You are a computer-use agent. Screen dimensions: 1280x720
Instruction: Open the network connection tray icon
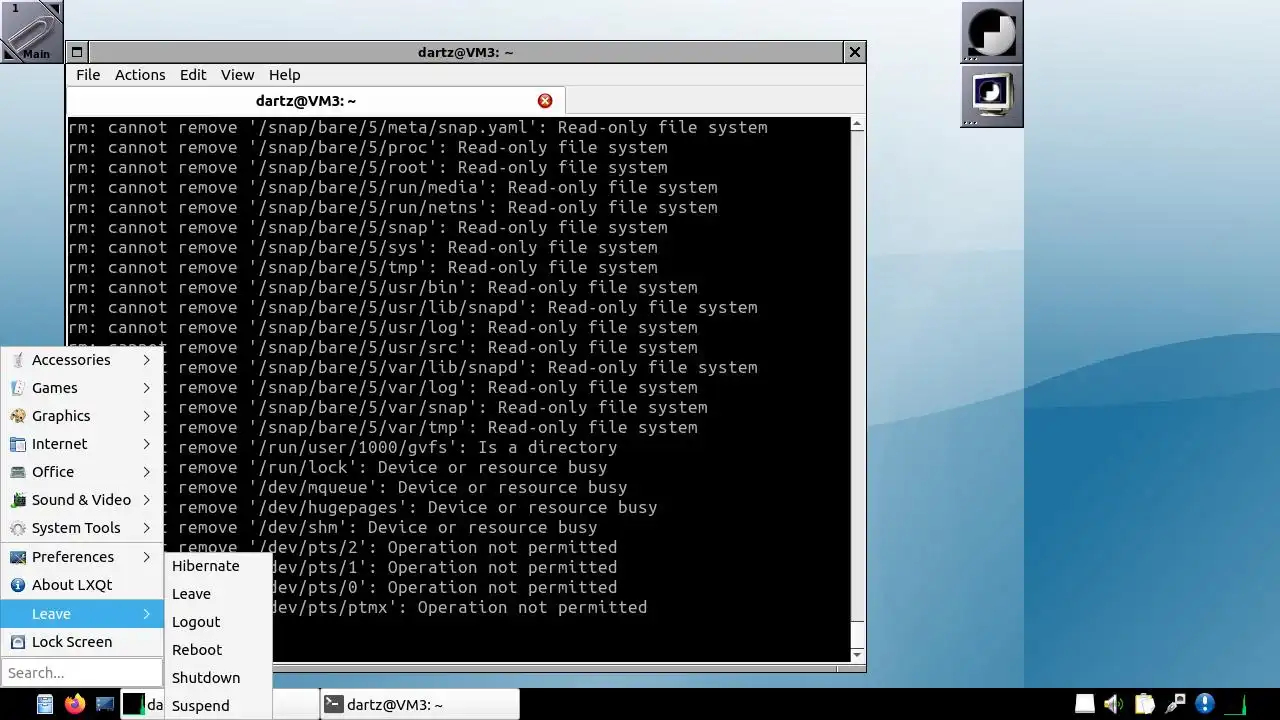point(1174,705)
